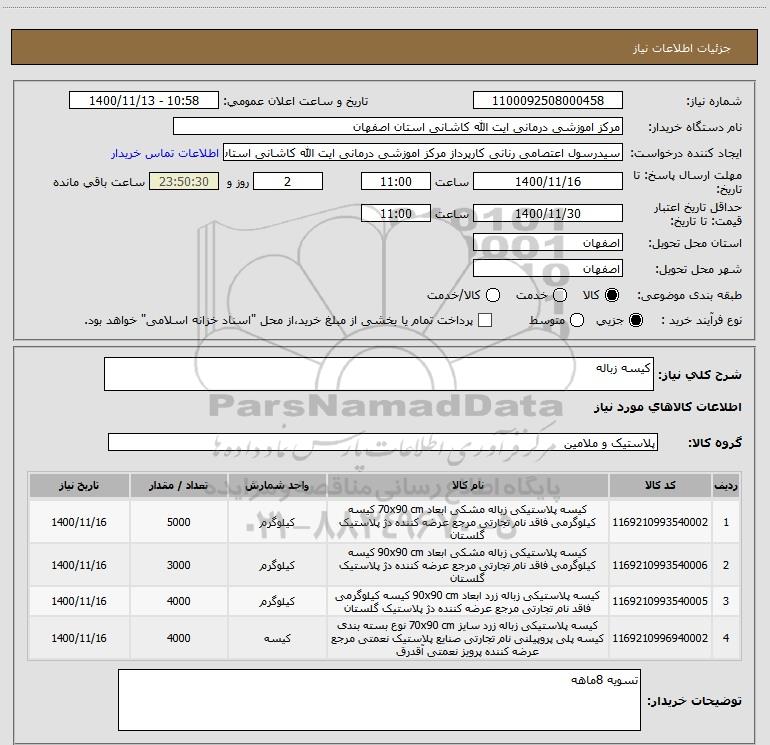Select product code 1169210993540005
The image size is (770, 745).
[x=660, y=601]
